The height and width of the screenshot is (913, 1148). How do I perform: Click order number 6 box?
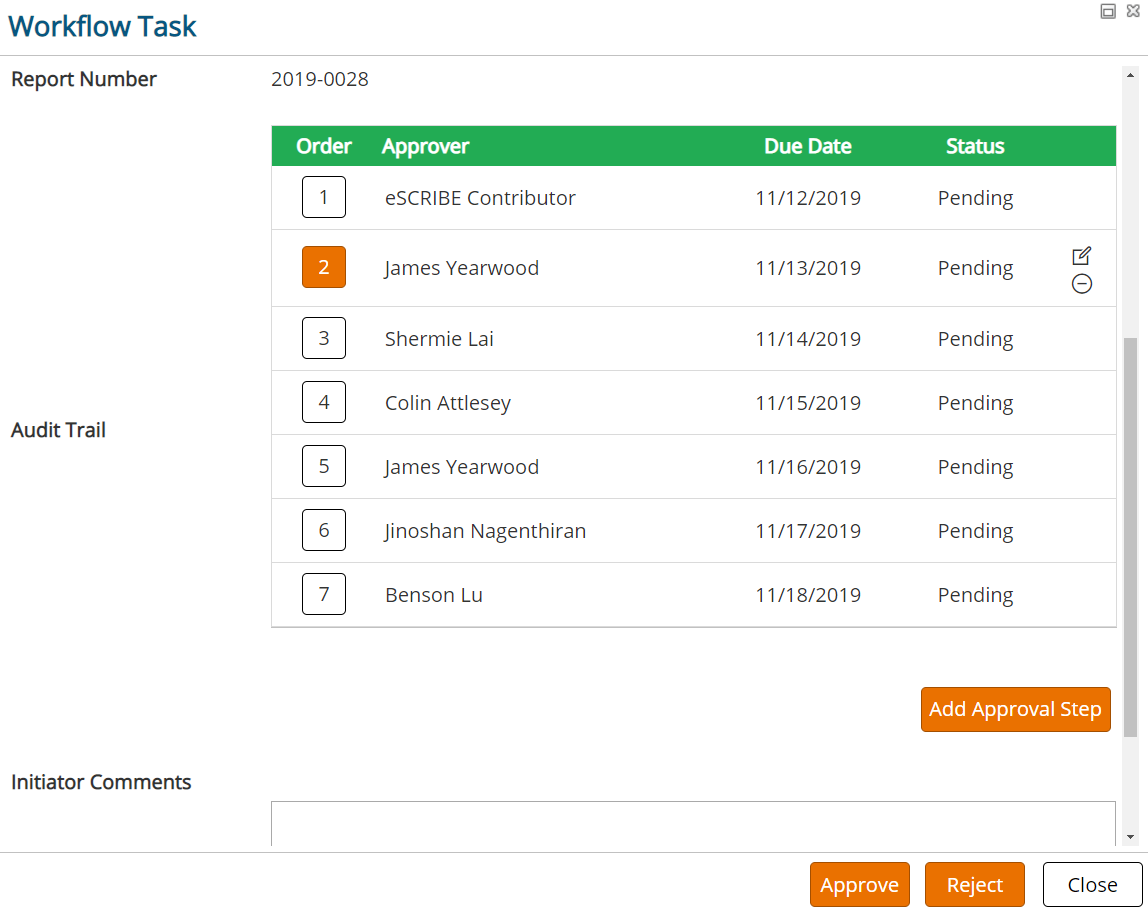[324, 530]
